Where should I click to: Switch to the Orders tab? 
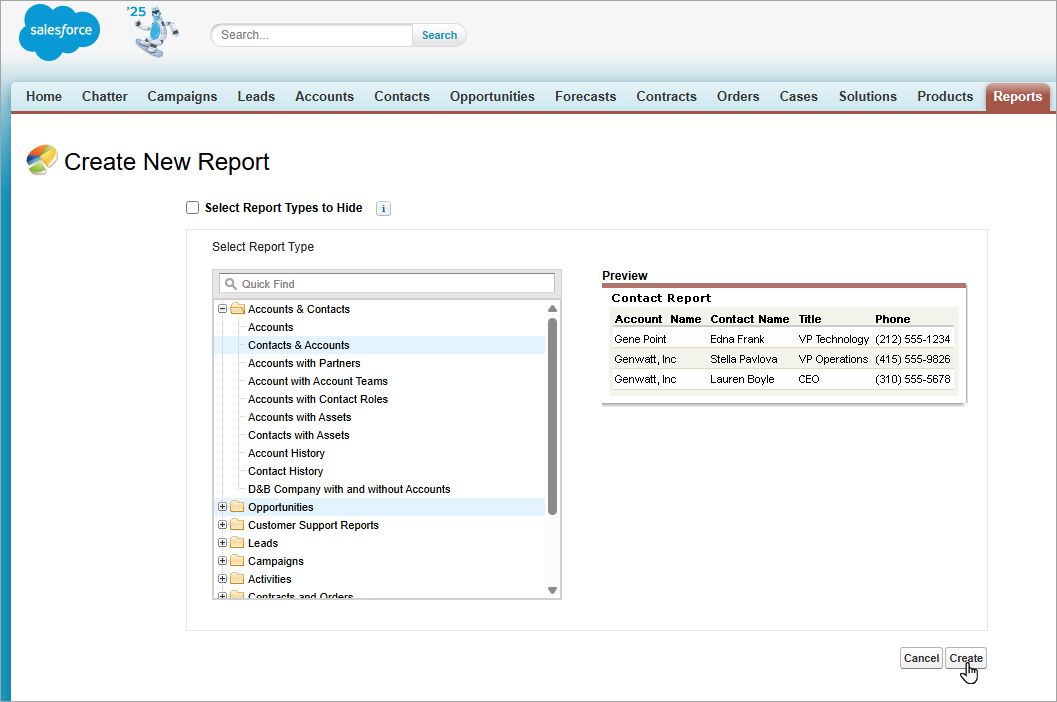[738, 96]
